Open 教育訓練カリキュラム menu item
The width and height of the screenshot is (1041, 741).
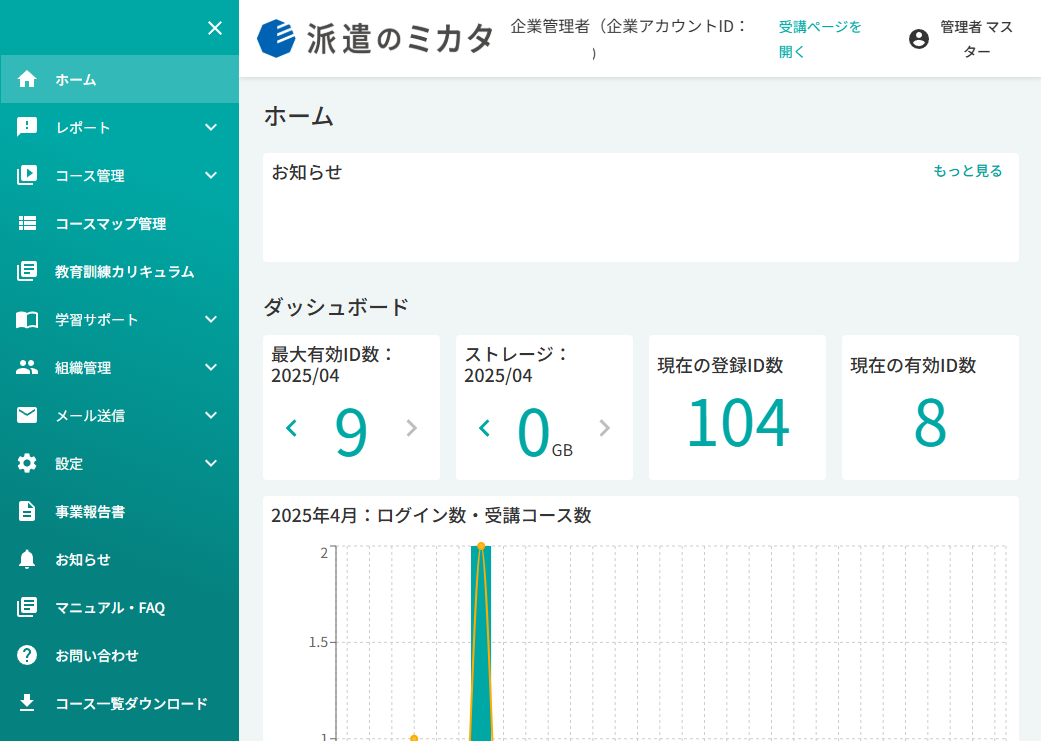120,271
